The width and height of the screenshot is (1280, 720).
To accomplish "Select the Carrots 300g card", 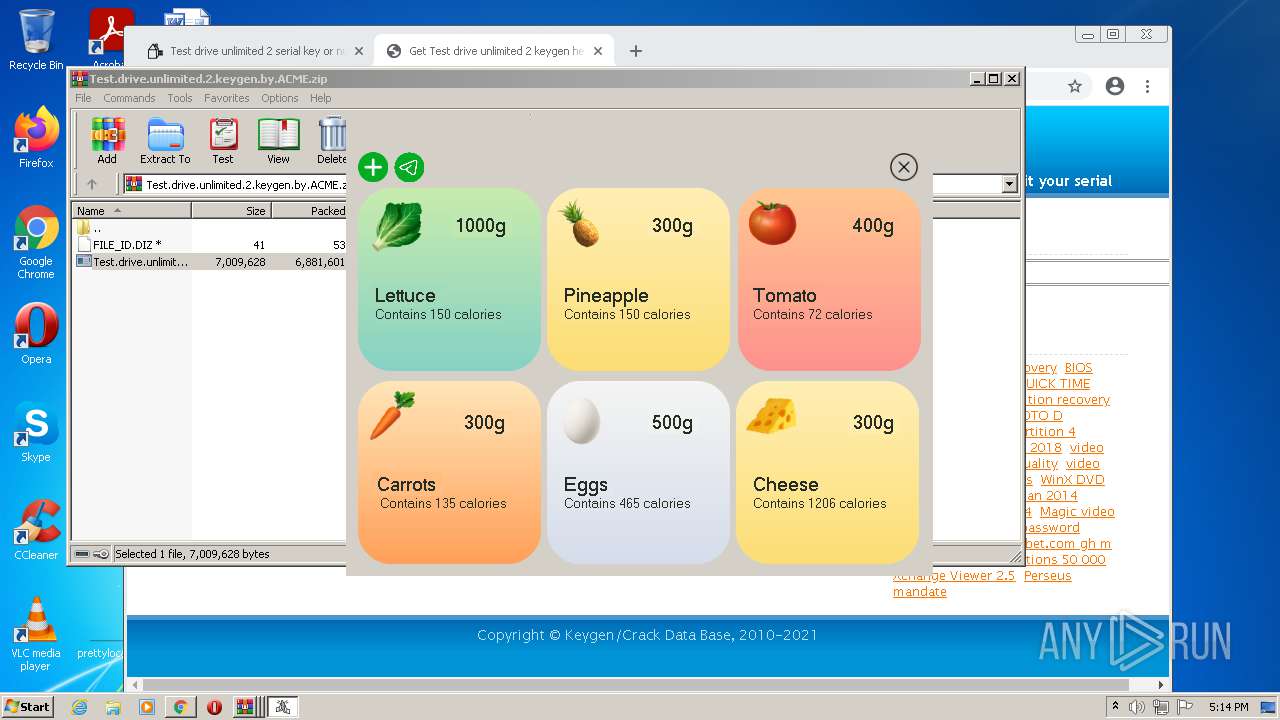I will (449, 472).
